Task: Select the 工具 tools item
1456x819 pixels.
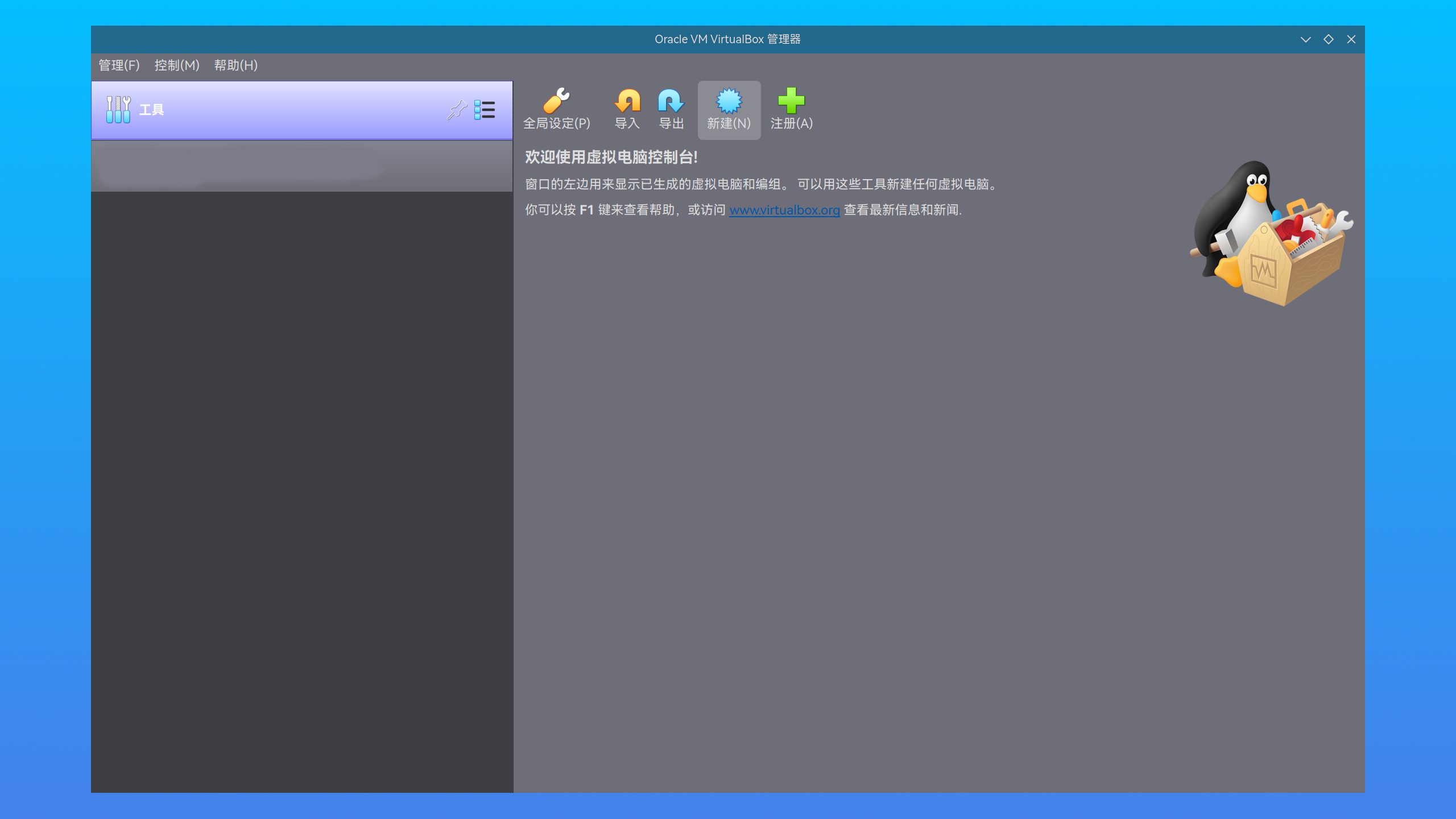Action: tap(301, 110)
